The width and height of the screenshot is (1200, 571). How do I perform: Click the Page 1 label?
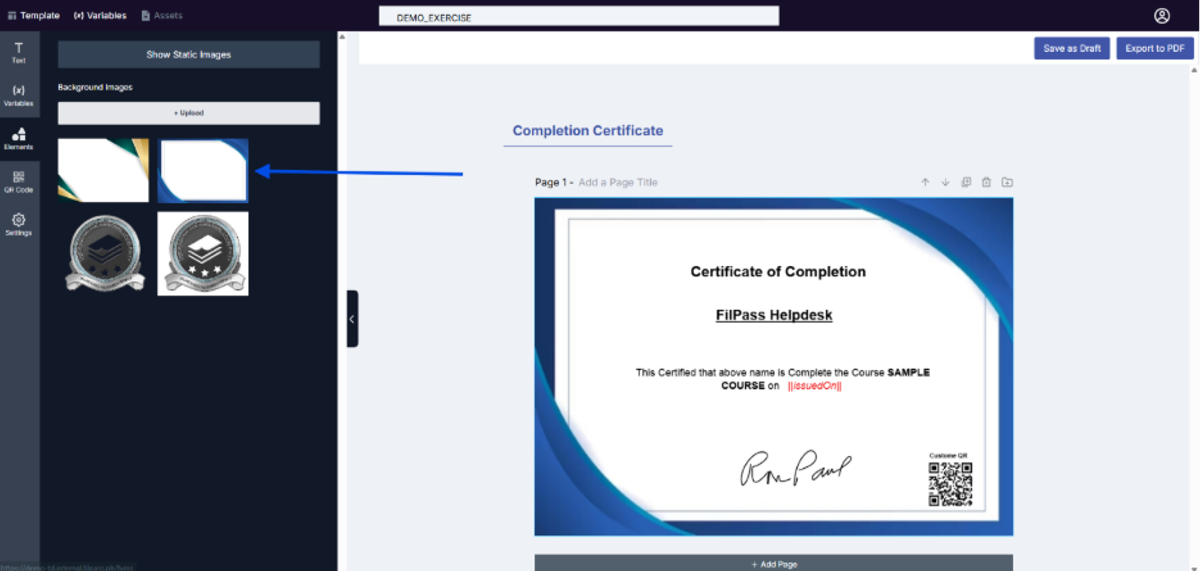click(x=551, y=182)
